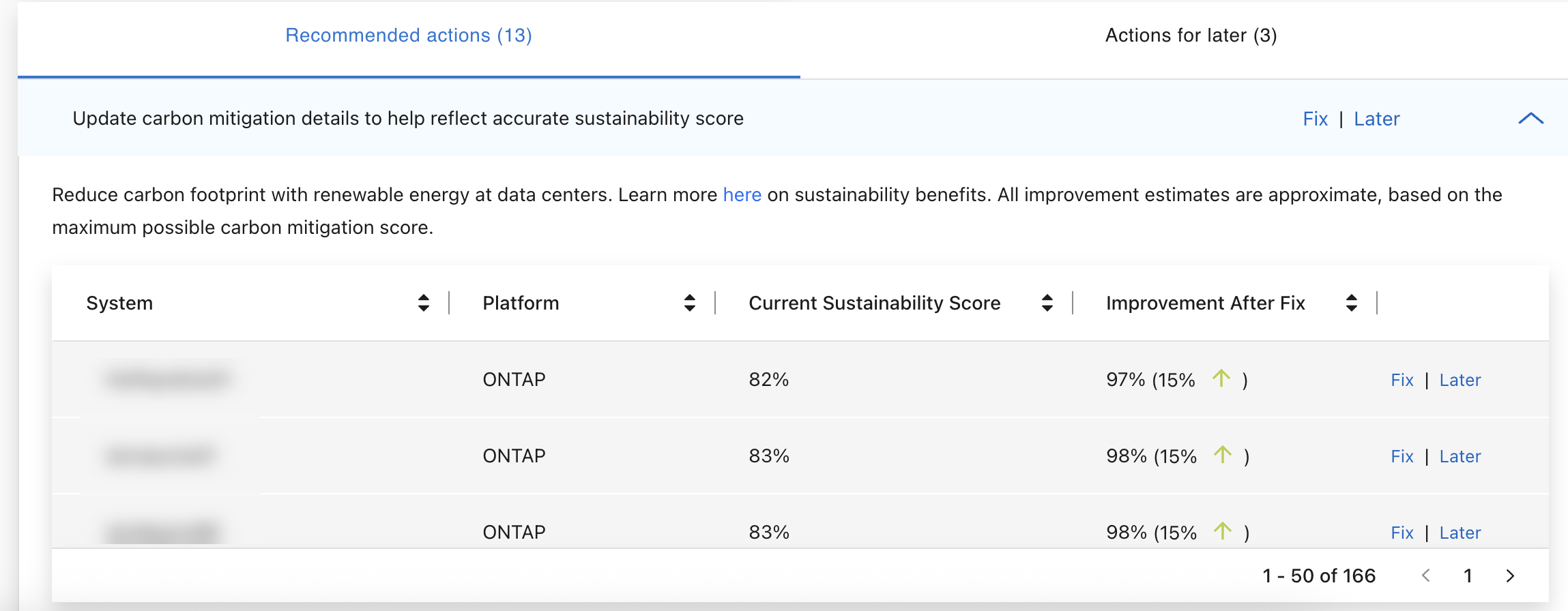
Task: Sort table by Platform column
Action: pyautogui.click(x=689, y=303)
